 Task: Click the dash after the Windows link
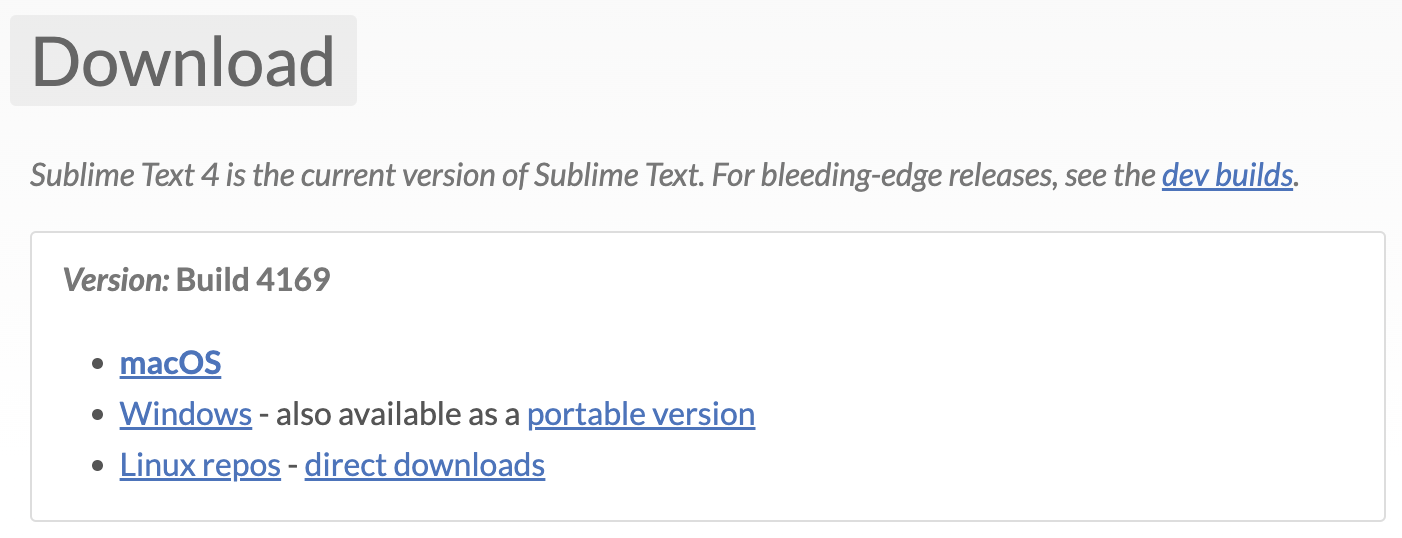pyautogui.click(x=264, y=415)
